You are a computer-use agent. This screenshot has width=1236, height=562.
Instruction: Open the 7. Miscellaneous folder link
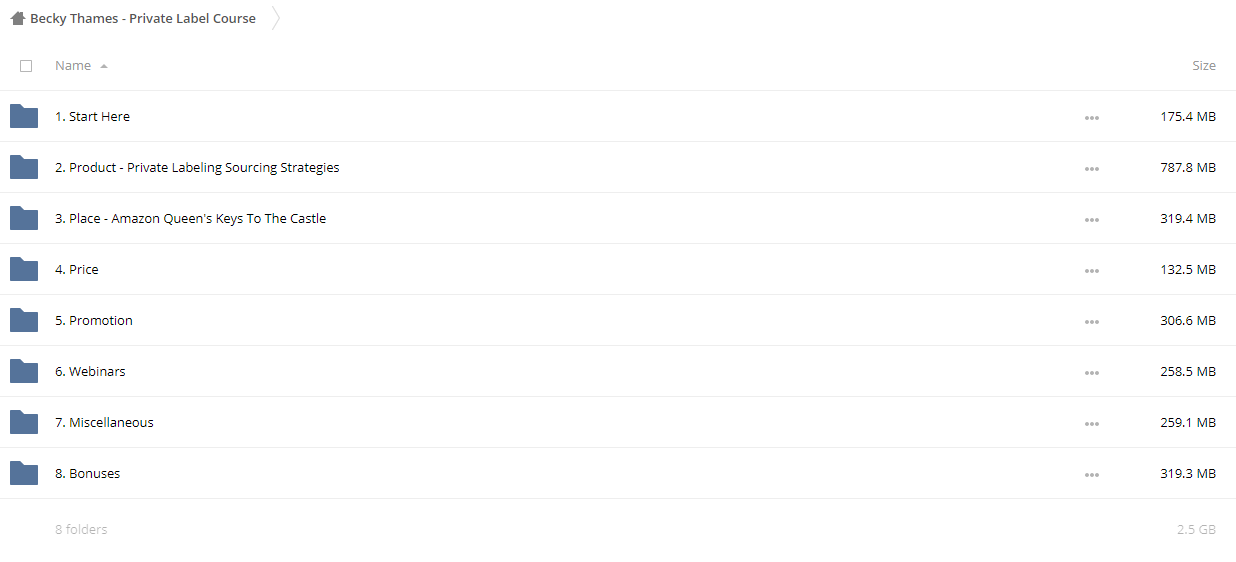[104, 422]
